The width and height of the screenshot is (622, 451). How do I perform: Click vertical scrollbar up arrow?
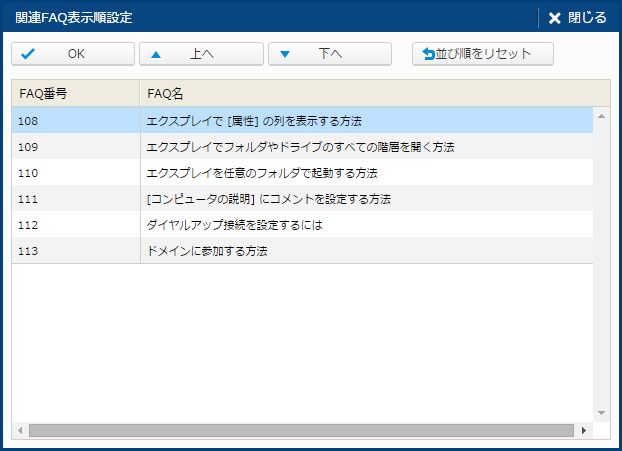(601, 116)
